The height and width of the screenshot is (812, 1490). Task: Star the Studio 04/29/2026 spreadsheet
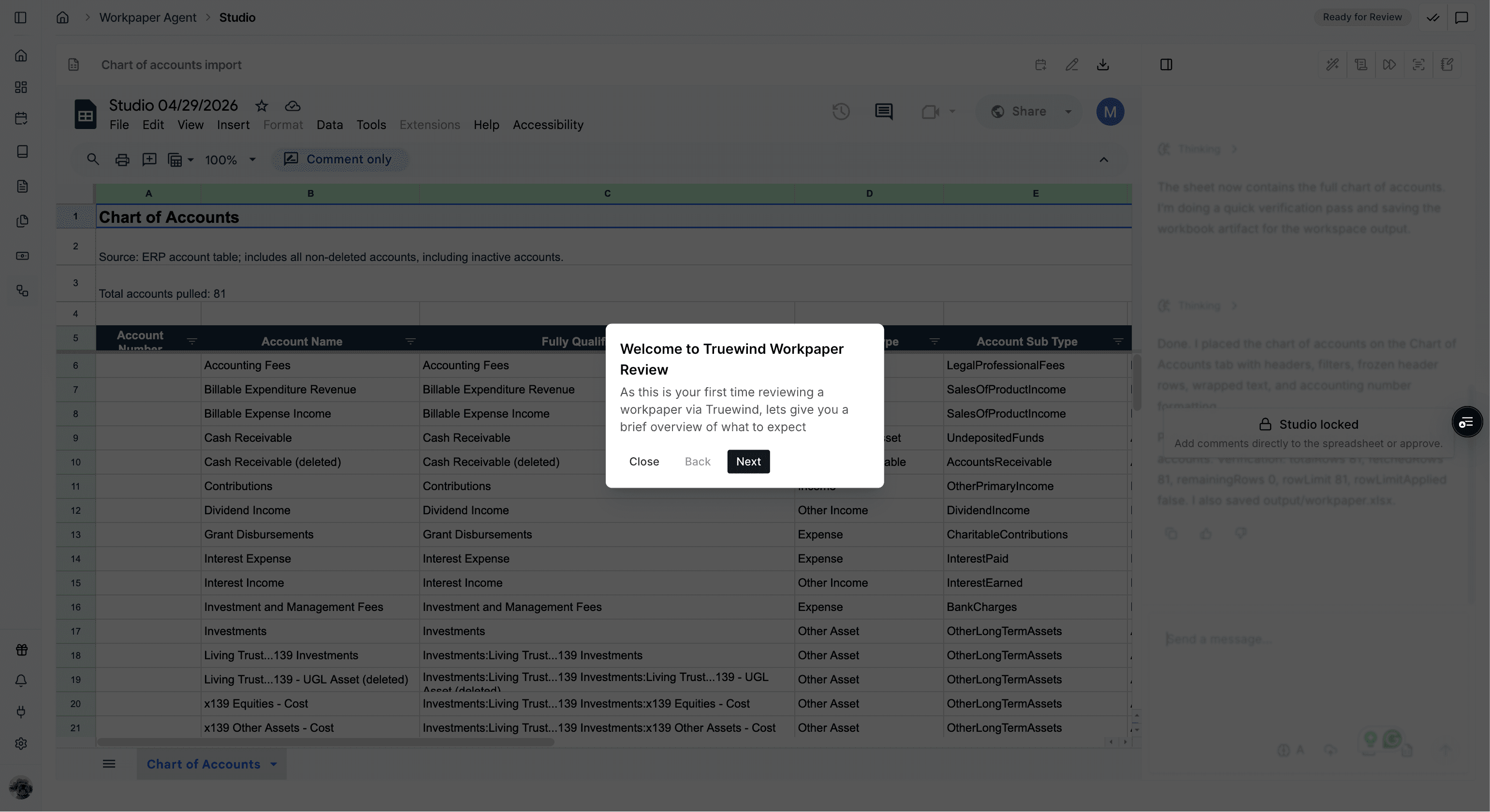click(x=262, y=106)
